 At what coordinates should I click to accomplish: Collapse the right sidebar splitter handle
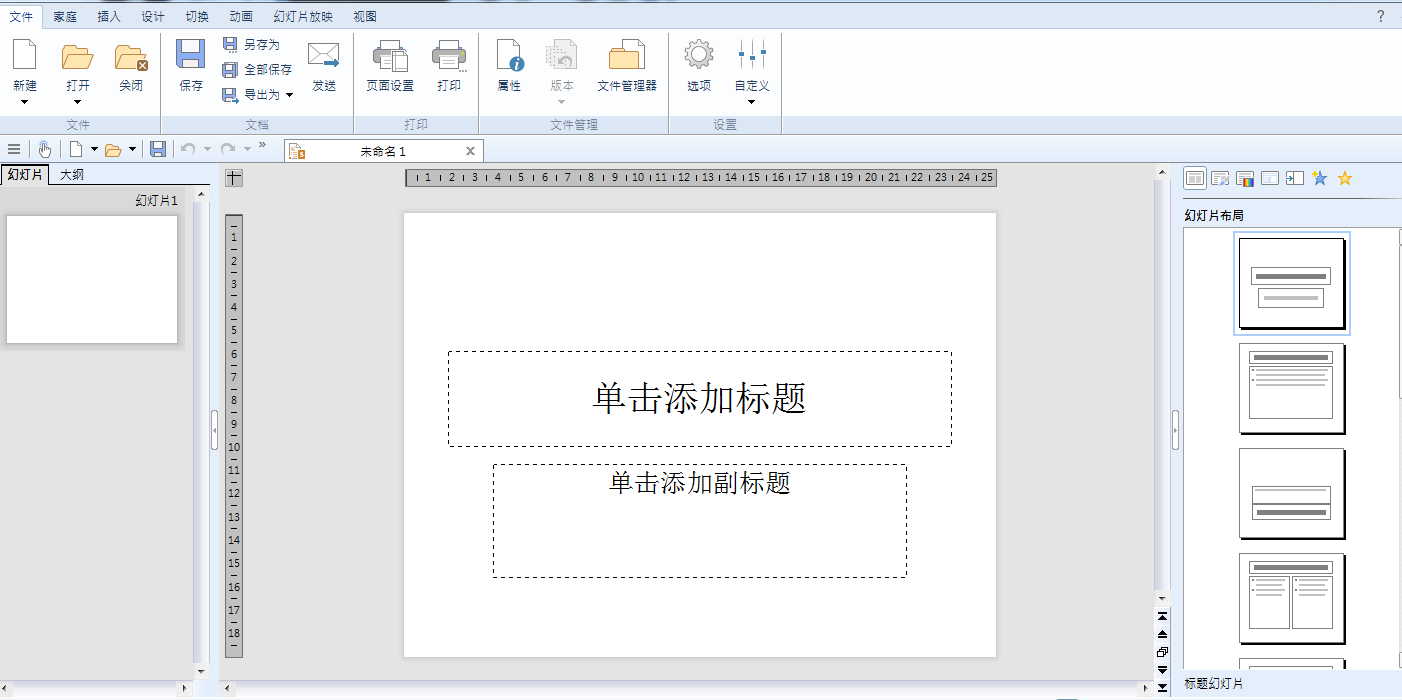(1175, 430)
